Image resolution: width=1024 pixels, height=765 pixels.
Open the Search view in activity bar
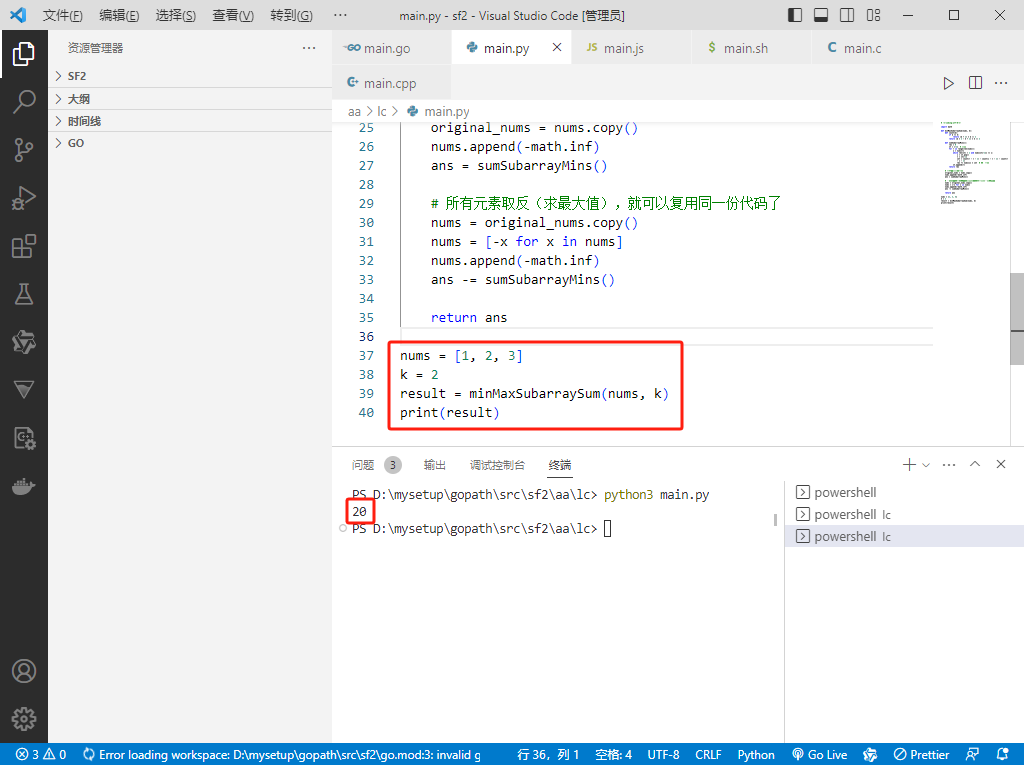(24, 102)
